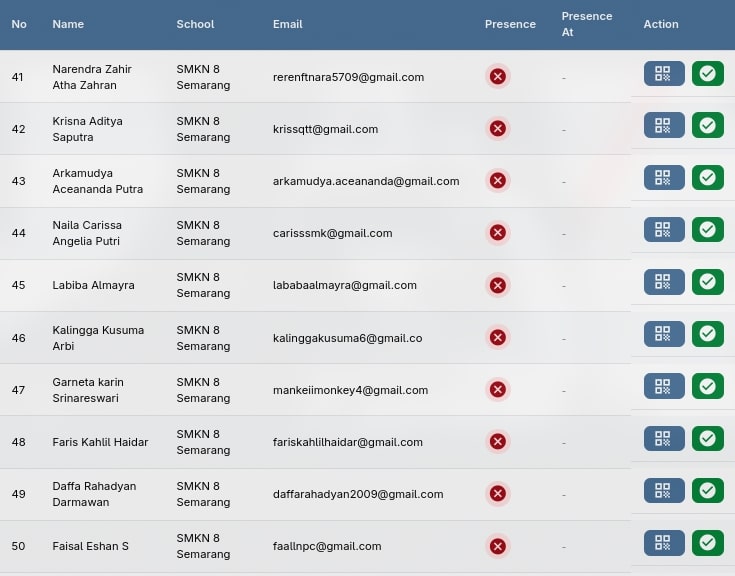Click email daffarahadyan2009@gmail.com
The image size is (735, 576).
pos(357,494)
